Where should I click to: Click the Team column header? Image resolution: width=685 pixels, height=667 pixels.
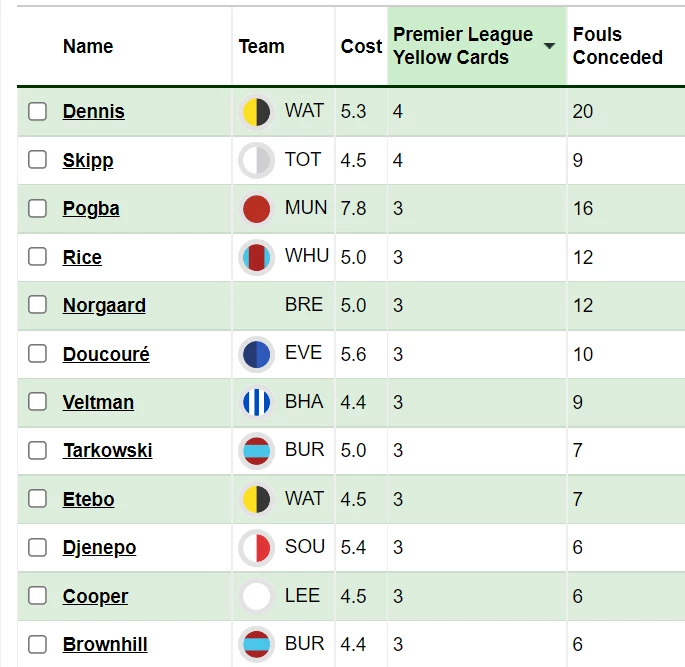(261, 46)
